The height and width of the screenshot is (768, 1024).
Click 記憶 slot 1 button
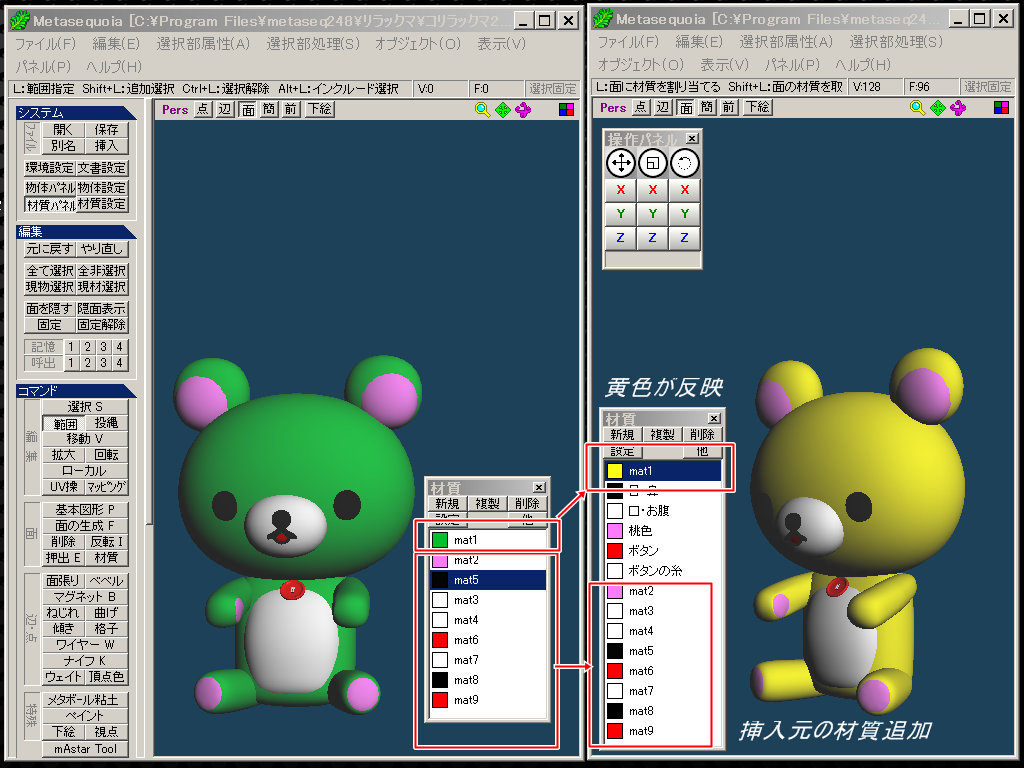(x=71, y=347)
